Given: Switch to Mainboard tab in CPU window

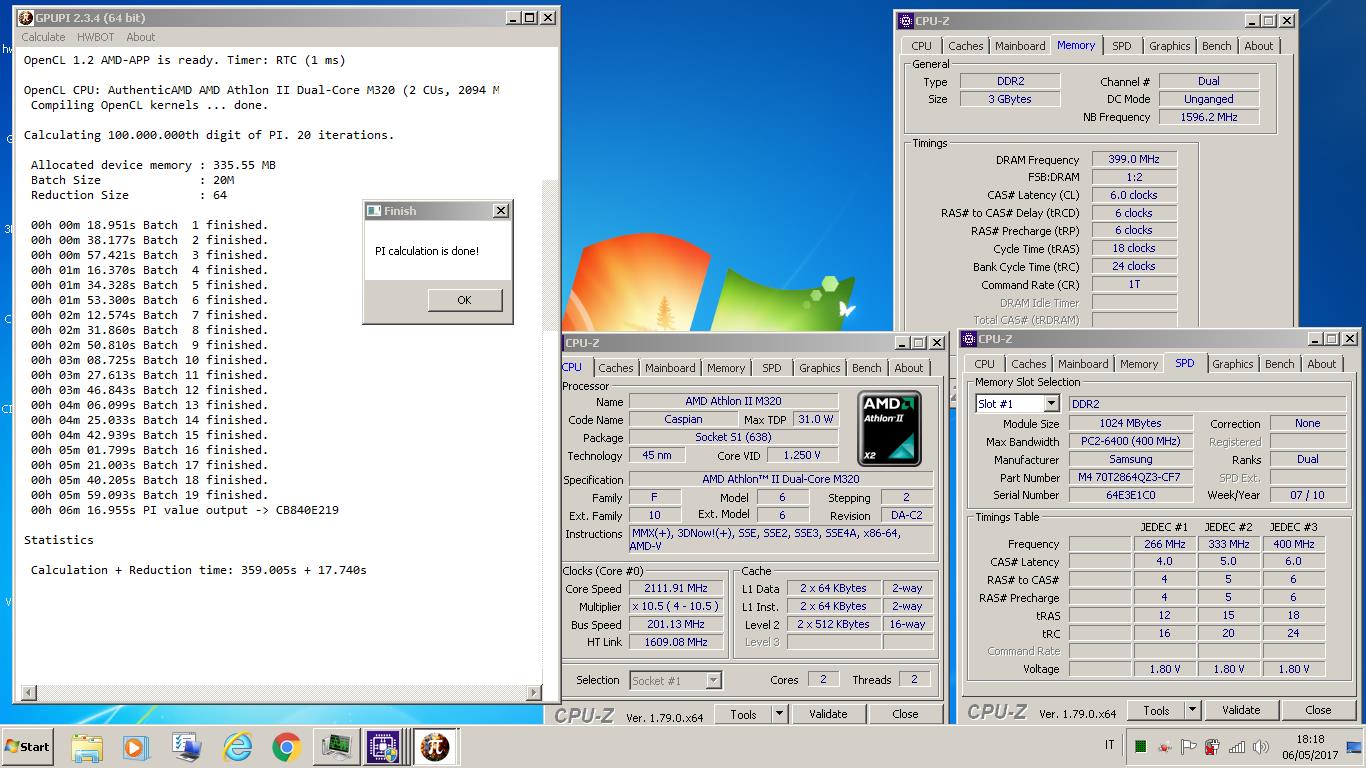Looking at the screenshot, I should [670, 368].
